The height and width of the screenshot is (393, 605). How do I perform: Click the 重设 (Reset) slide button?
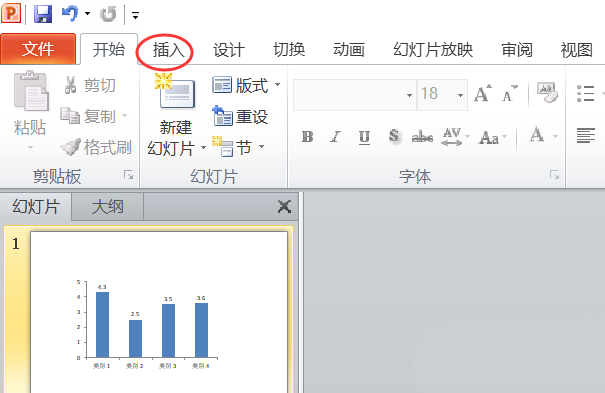(x=240, y=116)
